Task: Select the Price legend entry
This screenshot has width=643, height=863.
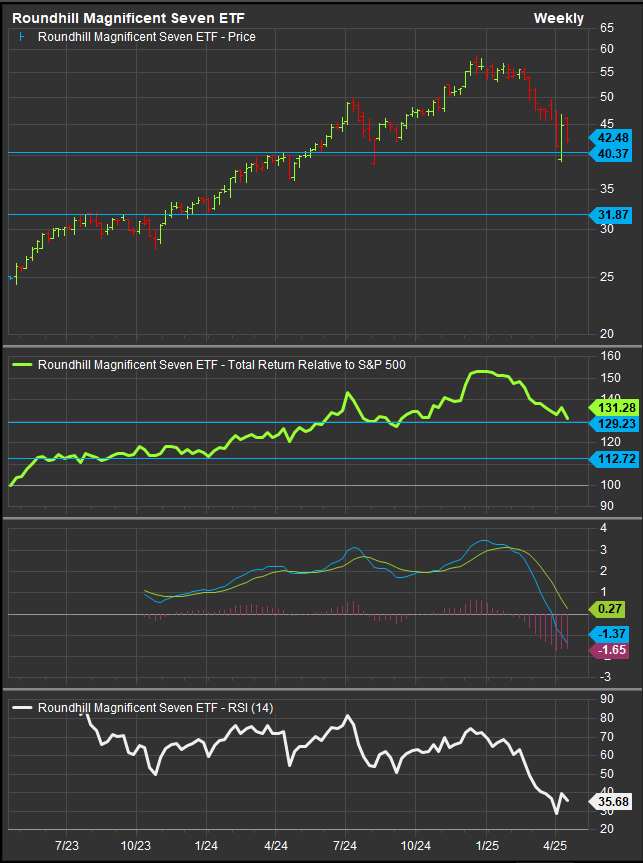Action: (146, 37)
